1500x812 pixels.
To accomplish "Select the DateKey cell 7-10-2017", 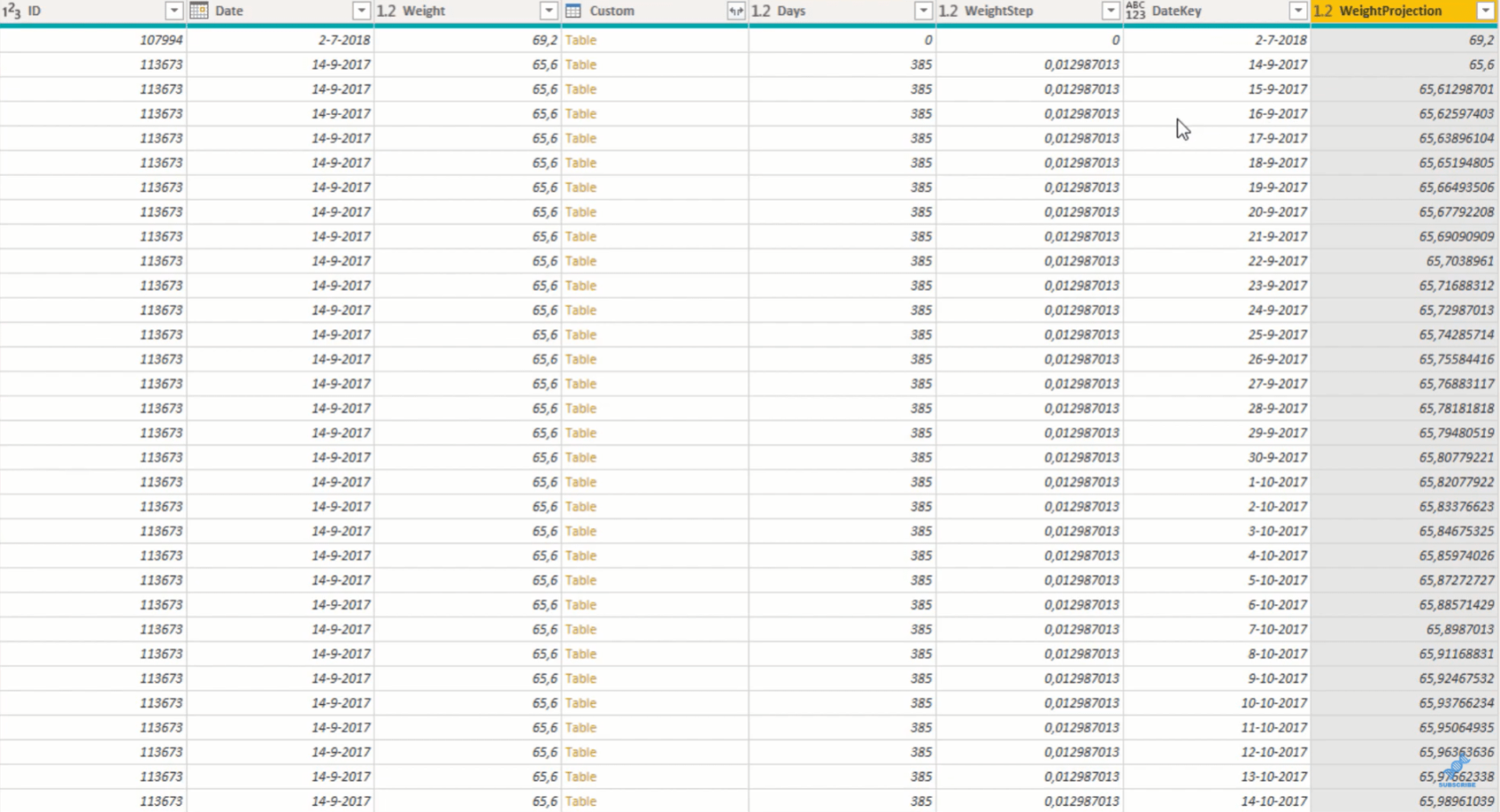I will click(1217, 629).
